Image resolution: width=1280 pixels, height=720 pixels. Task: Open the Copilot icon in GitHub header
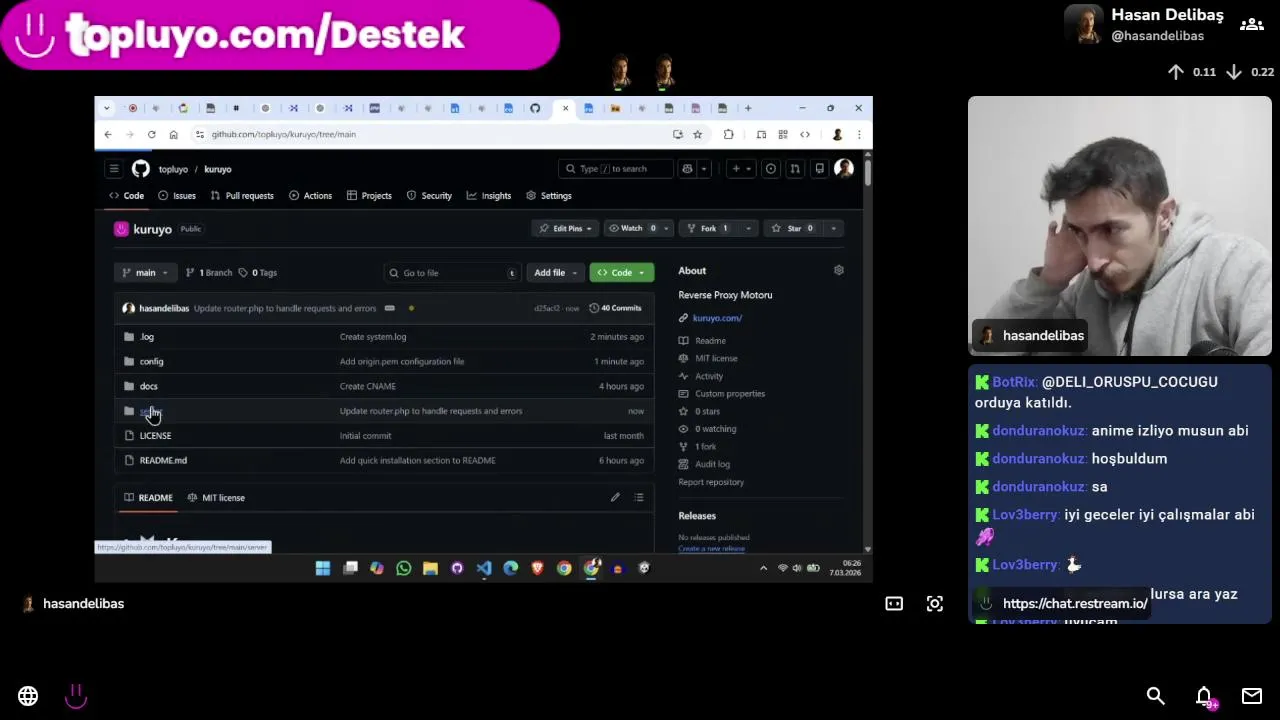coord(687,169)
